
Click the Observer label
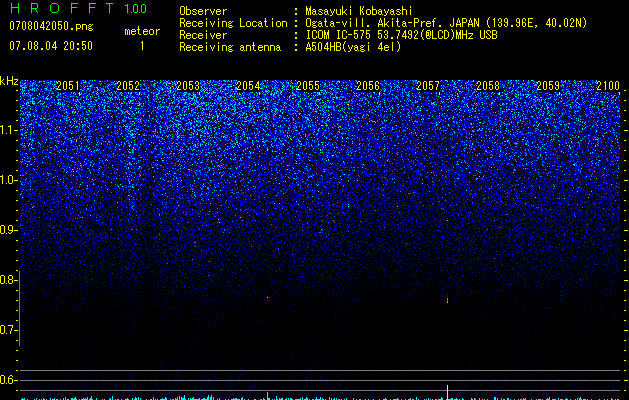click(203, 11)
